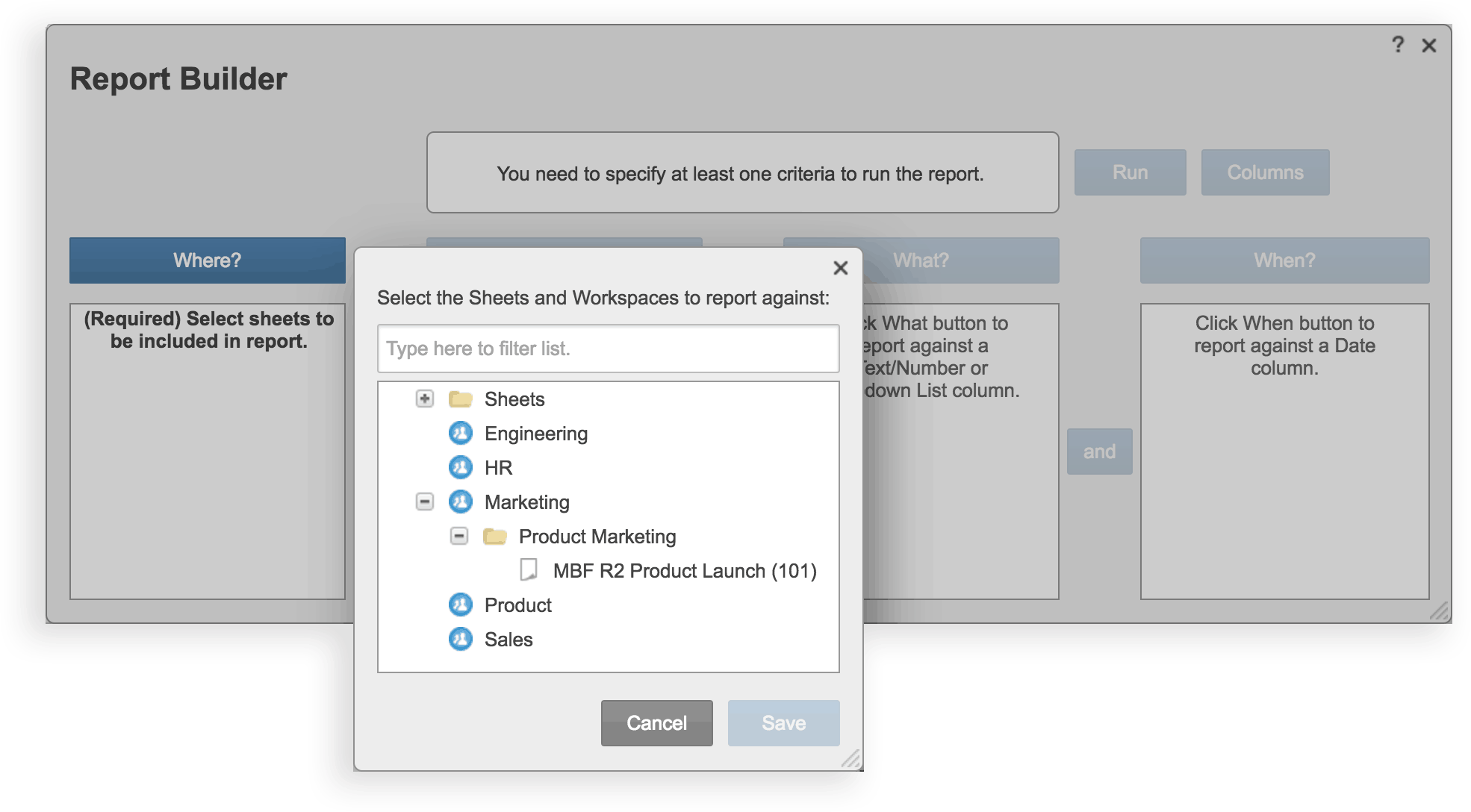Click the Sales workspace icon
The width and height of the screenshot is (1471, 812).
(x=461, y=639)
